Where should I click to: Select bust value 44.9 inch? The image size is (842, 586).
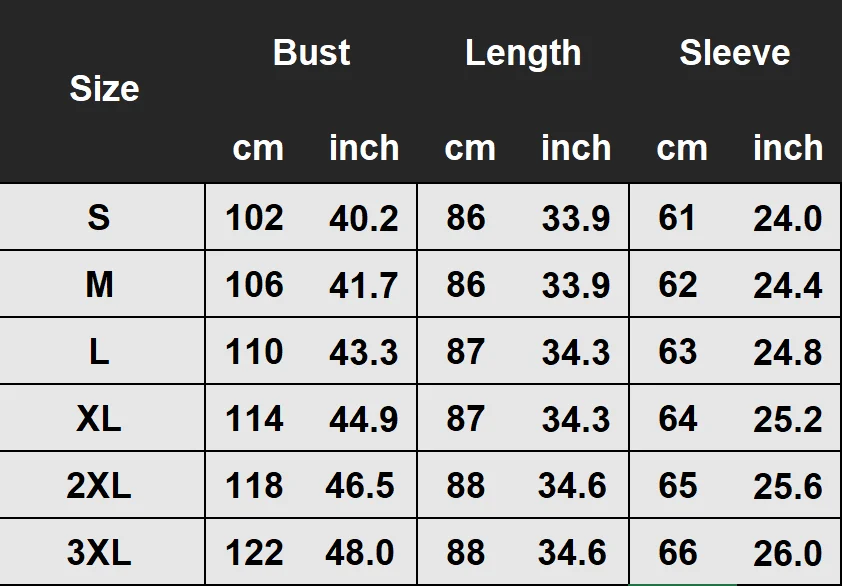(364, 419)
